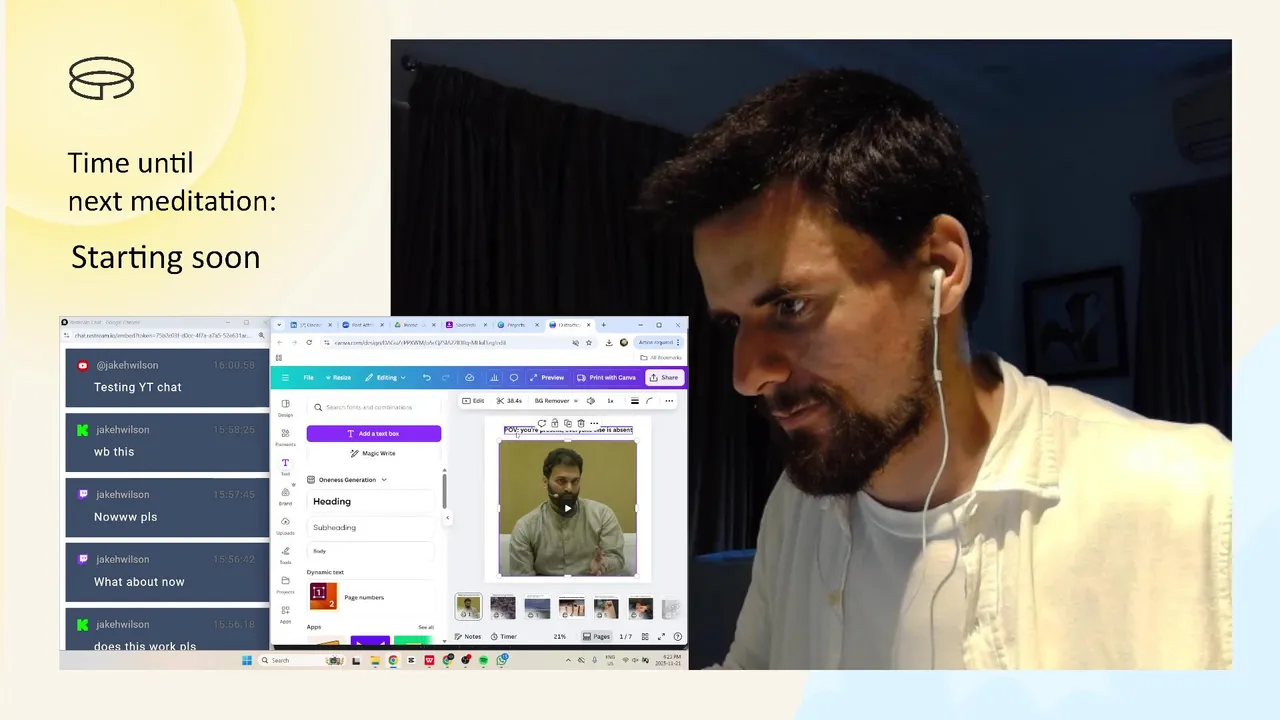1280x720 pixels.
Task: Select the POV text line on the canvas
Action: (568, 430)
